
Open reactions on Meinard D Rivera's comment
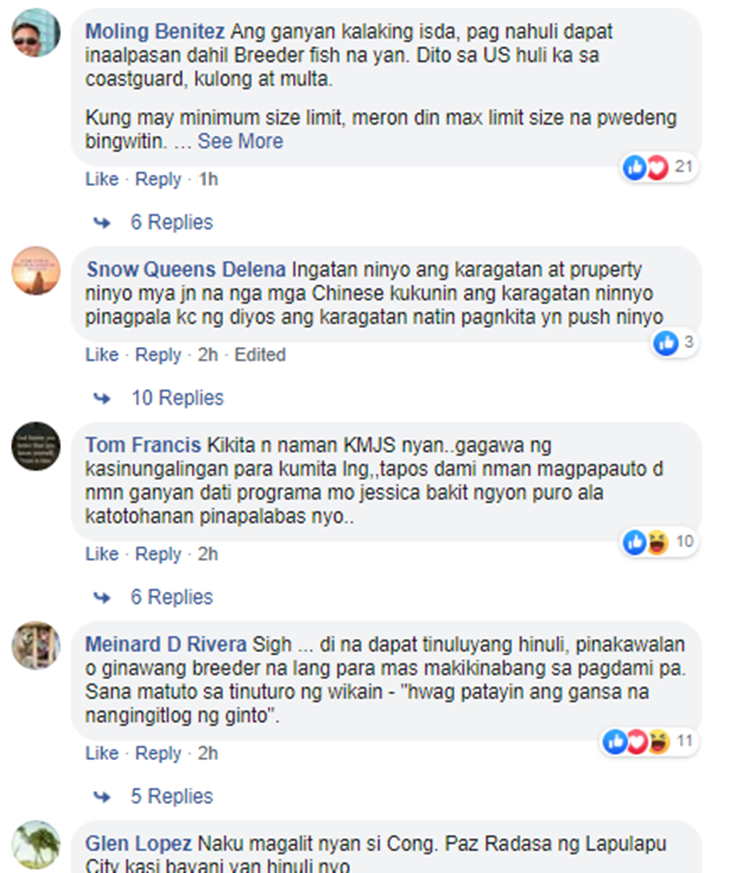(x=649, y=741)
